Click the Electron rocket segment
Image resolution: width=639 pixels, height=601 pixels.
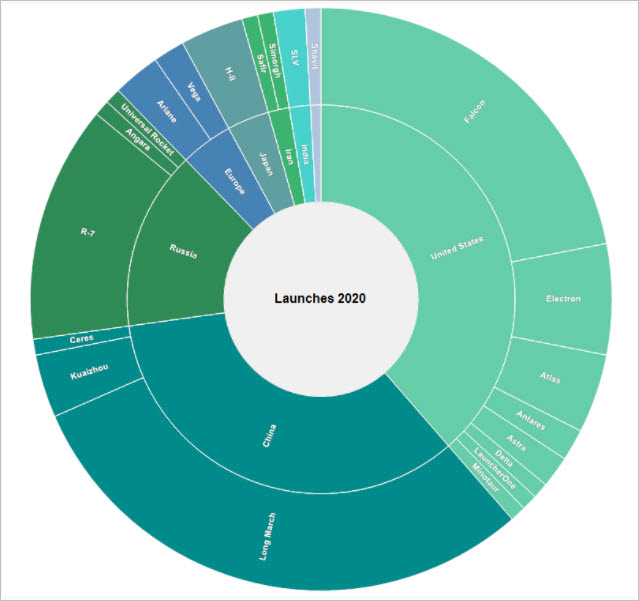[x=562, y=298]
